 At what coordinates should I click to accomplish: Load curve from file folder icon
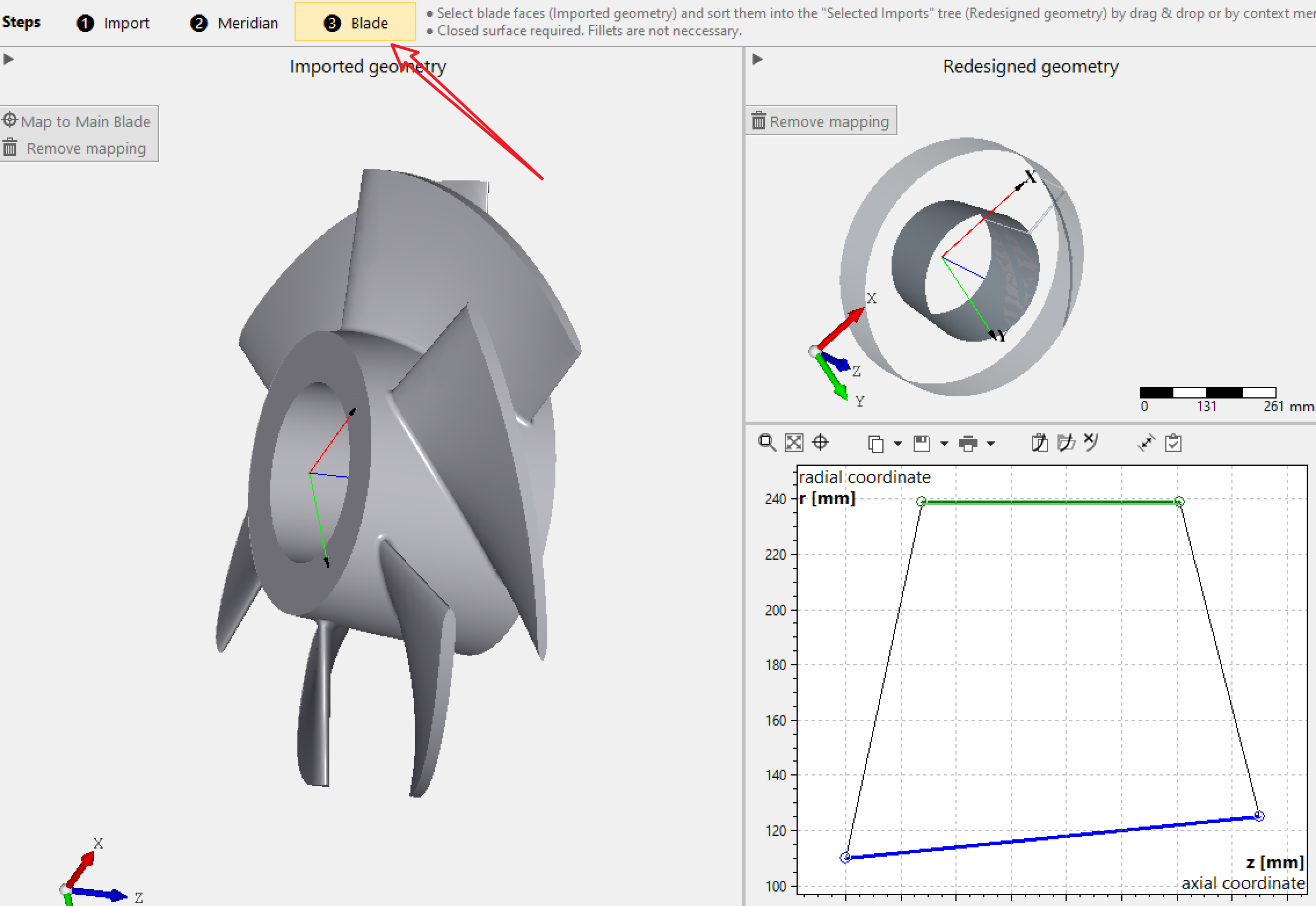pos(1066,443)
